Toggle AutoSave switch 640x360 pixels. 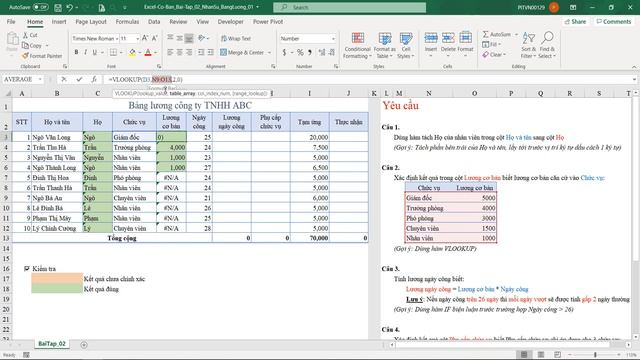click(x=40, y=7)
